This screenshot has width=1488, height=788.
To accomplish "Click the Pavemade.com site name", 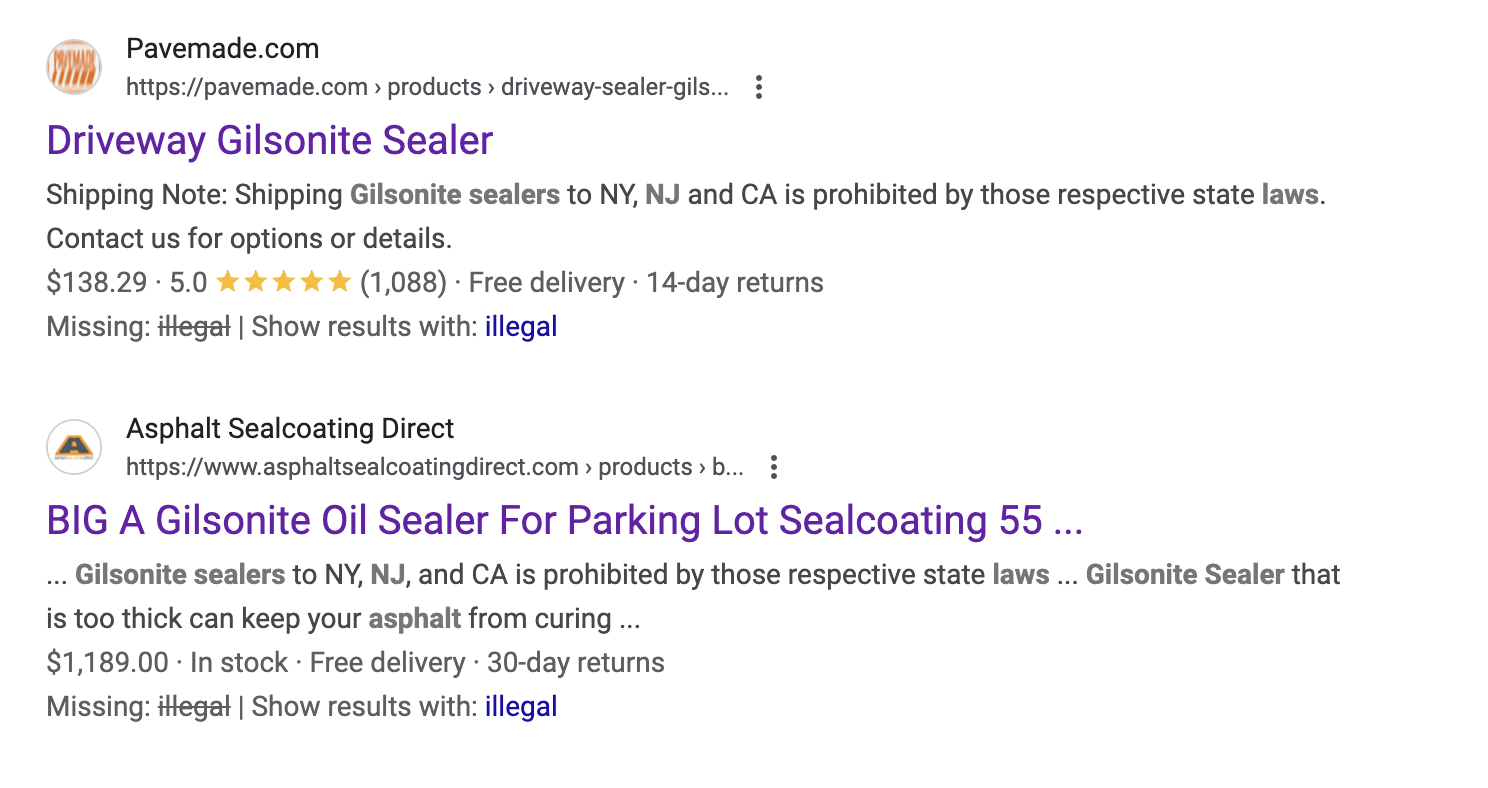I will pyautogui.click(x=223, y=49).
